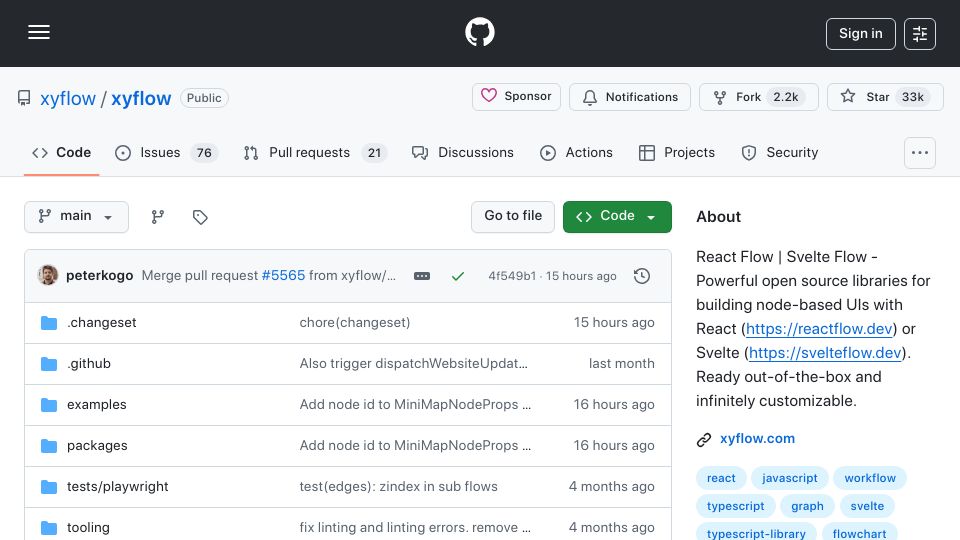Open the xyflow repository name link
The height and width of the screenshot is (540, 960).
point(141,98)
